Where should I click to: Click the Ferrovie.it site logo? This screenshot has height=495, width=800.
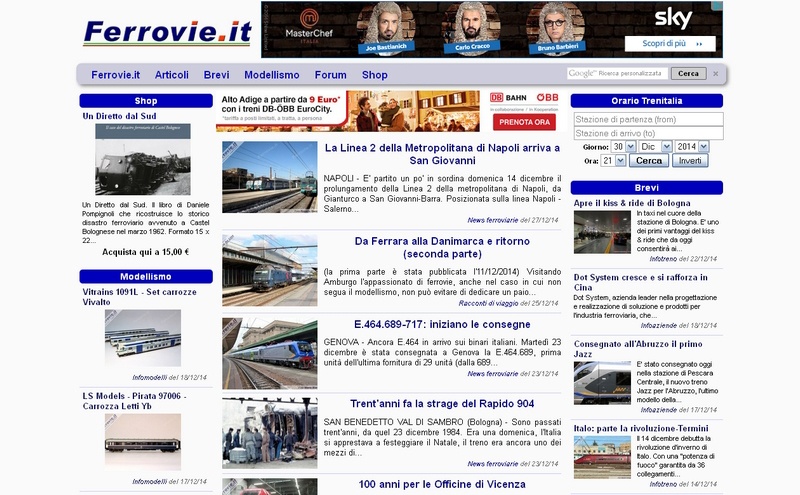pos(167,32)
